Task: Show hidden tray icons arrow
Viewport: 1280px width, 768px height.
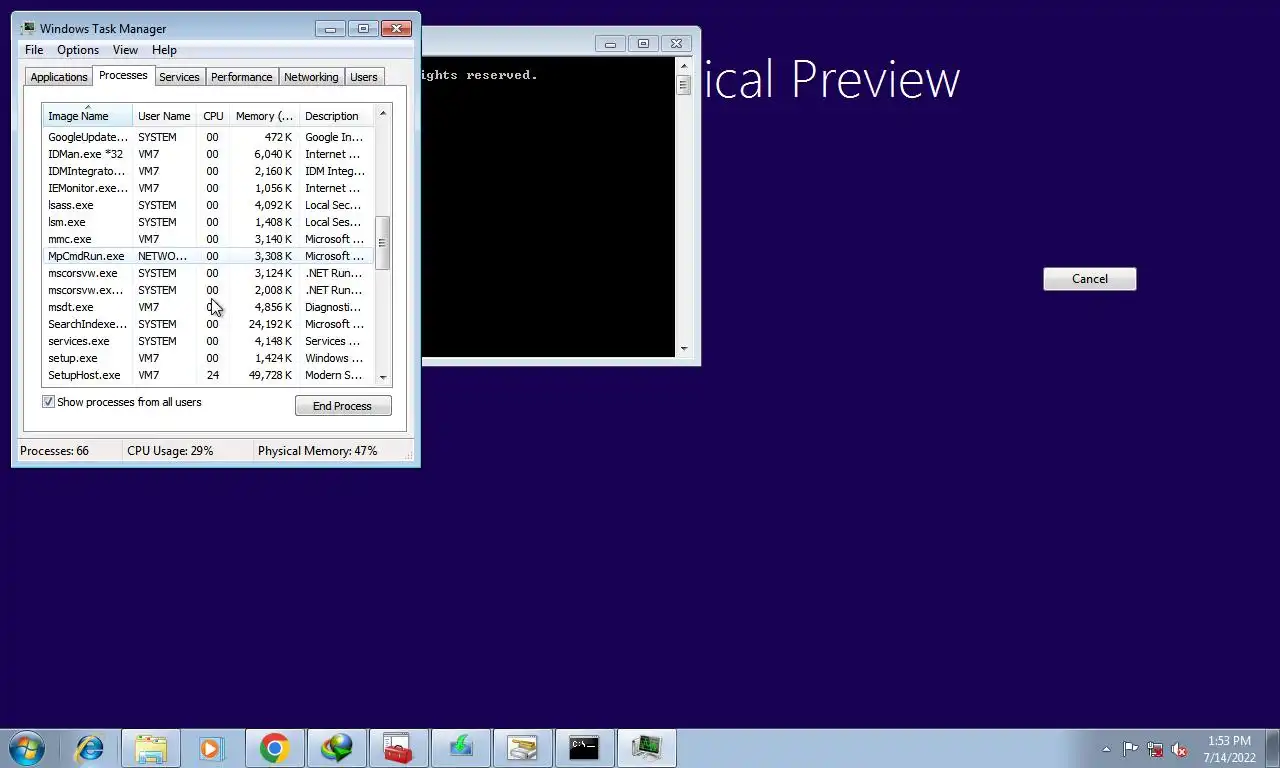Action: coord(1106,749)
